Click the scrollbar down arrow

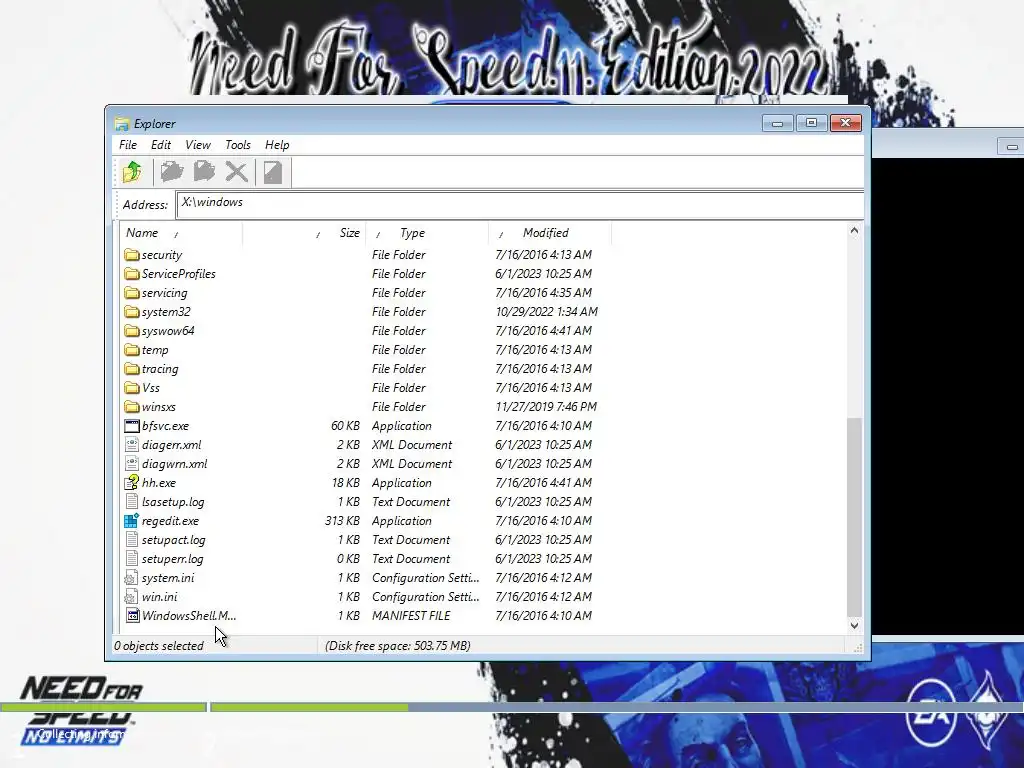point(854,626)
